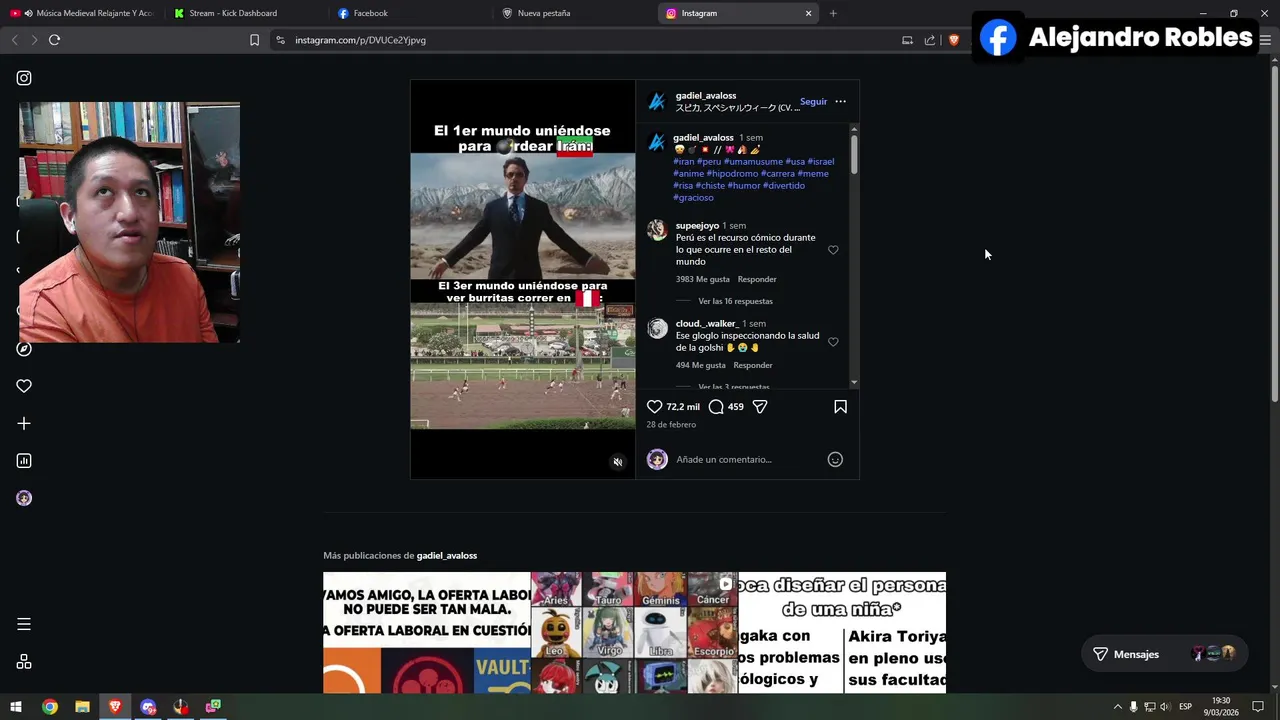View the 72,2 mil likes count

[x=683, y=407]
